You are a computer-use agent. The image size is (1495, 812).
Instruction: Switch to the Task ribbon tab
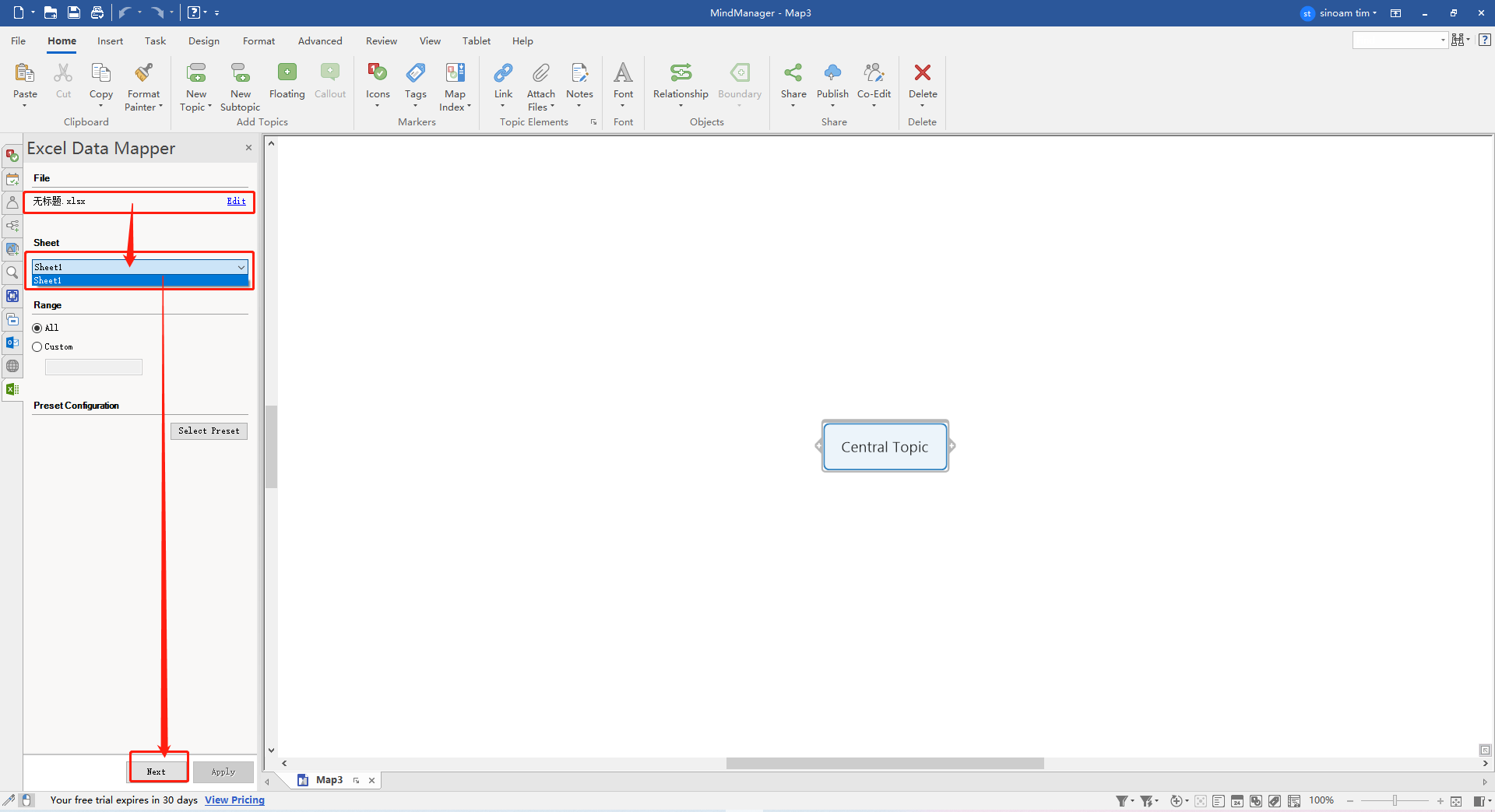click(x=155, y=40)
